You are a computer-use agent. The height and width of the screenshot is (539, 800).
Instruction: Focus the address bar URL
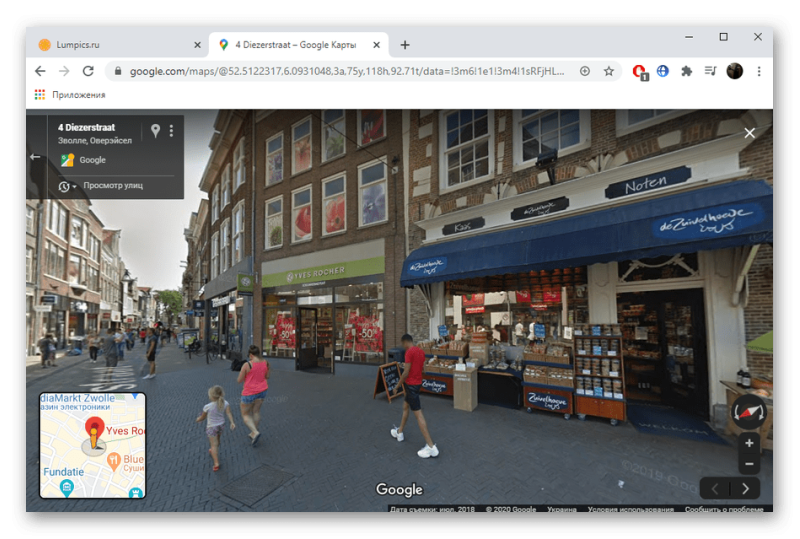[x=347, y=71]
